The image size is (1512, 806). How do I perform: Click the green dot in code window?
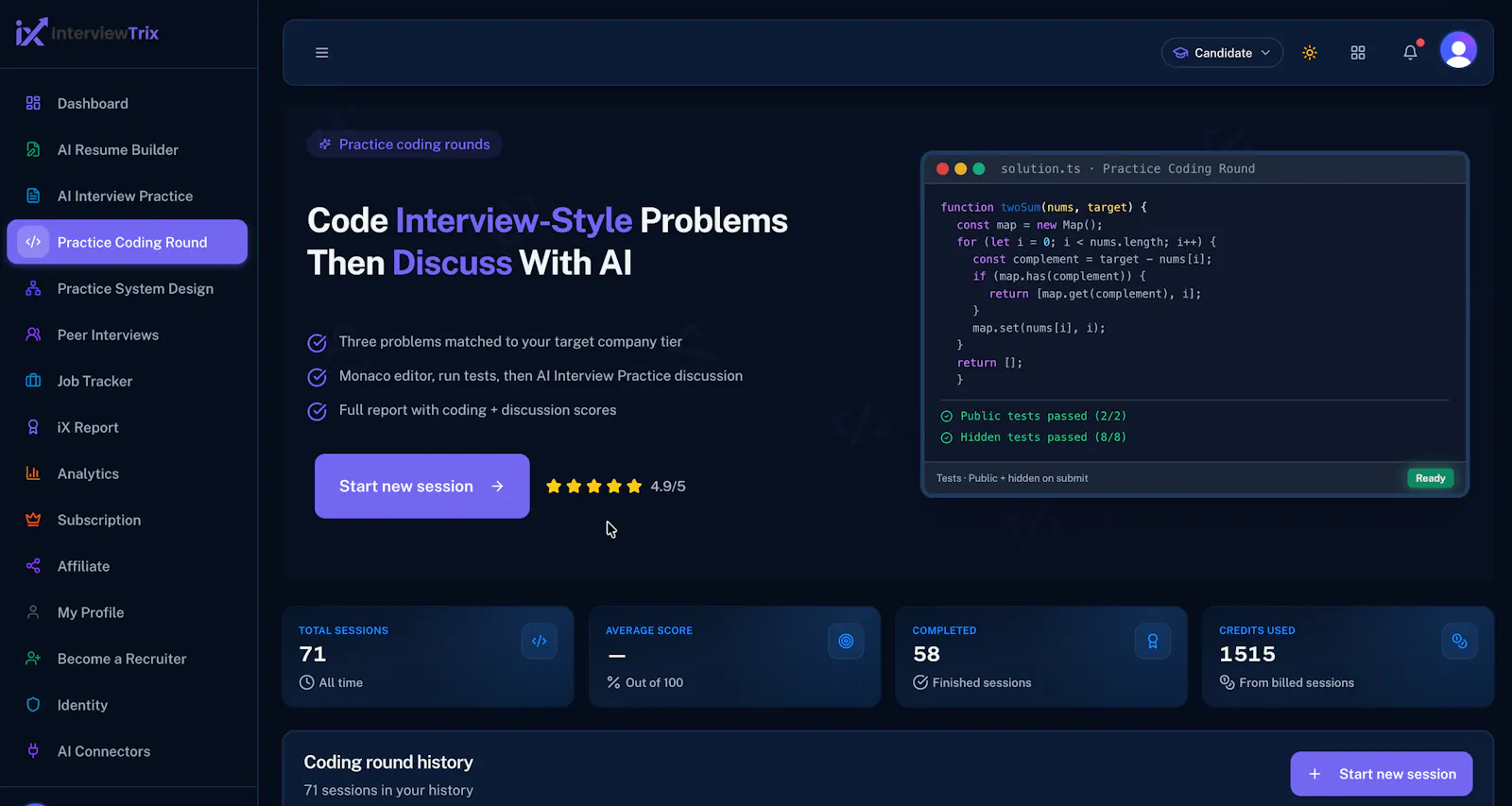(x=979, y=169)
